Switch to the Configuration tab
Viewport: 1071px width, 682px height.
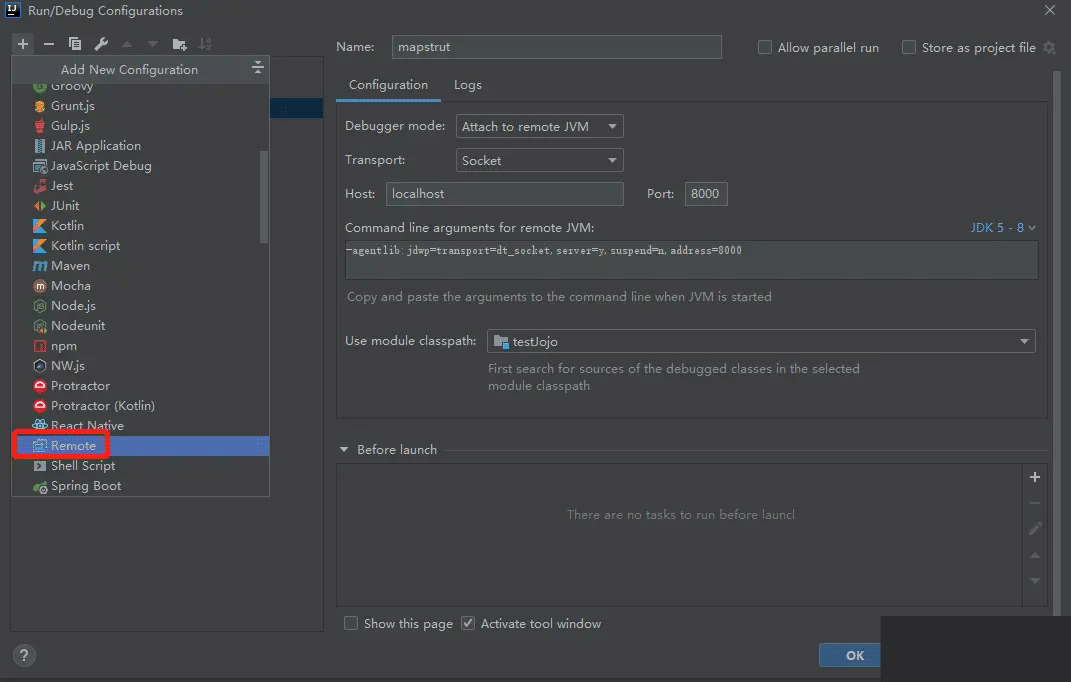[x=388, y=85]
